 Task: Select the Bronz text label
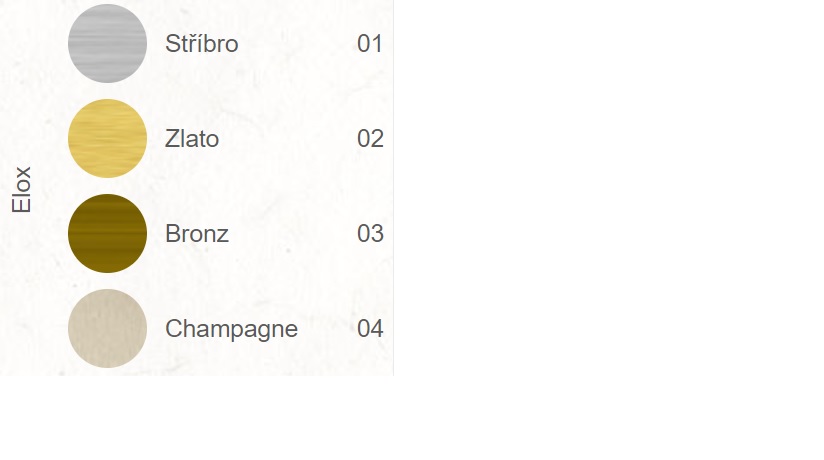[197, 234]
